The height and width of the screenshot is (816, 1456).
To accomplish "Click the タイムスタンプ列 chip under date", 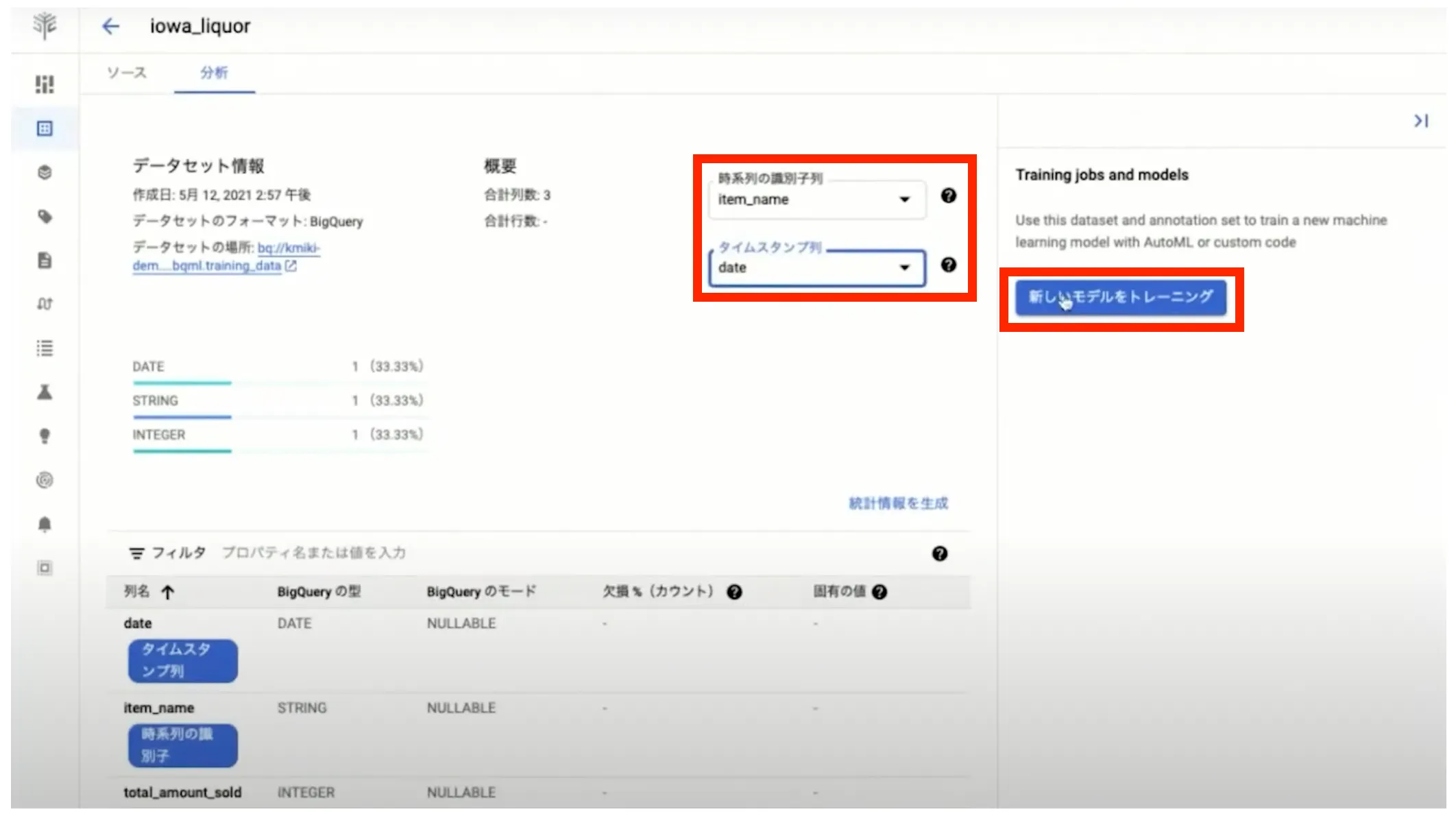I will pyautogui.click(x=183, y=661).
